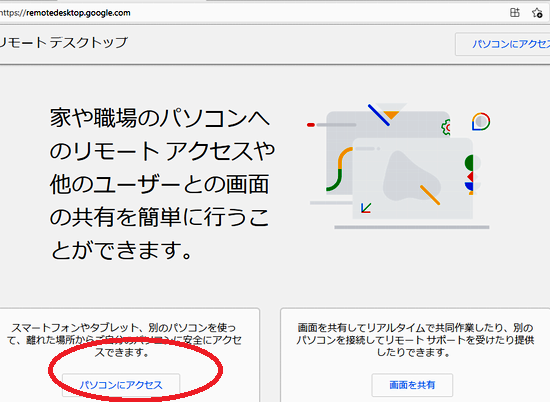Screen dimensions: 550x402
Task: Click the circled パソコンにアクセス button
Action: tap(121, 385)
